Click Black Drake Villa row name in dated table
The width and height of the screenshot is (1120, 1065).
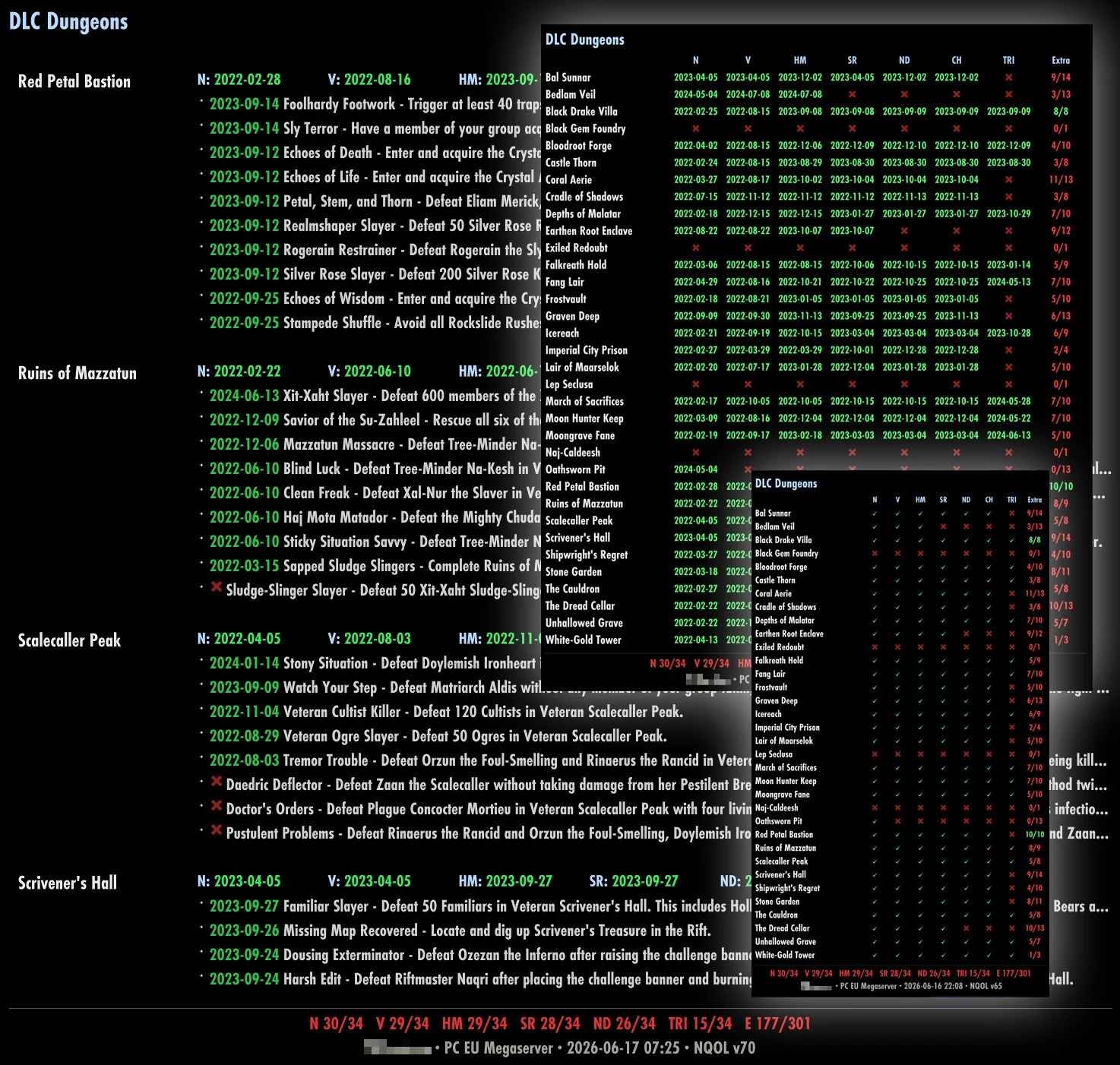pos(581,112)
